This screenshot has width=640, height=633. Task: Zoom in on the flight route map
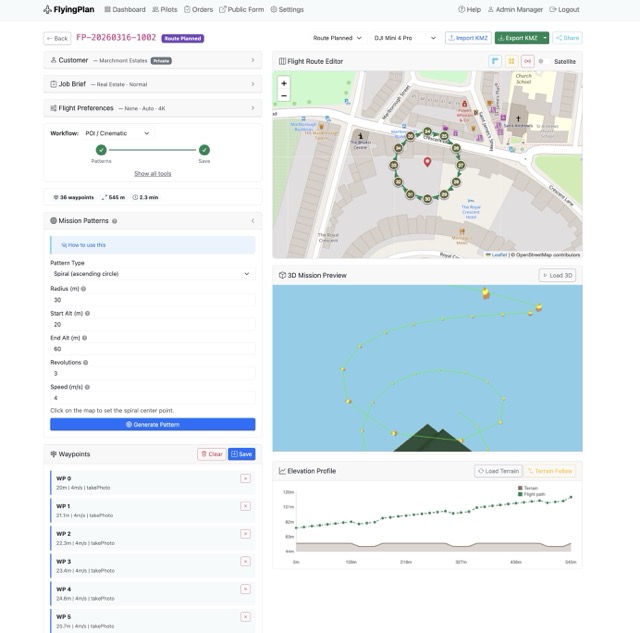pyautogui.click(x=284, y=83)
